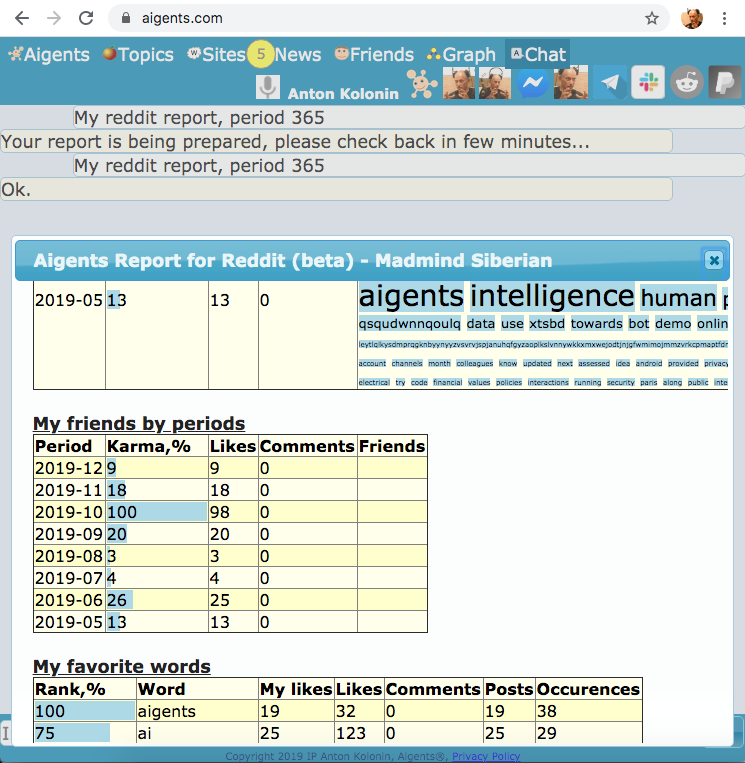Click the word 'human' in the tag cloud
The height and width of the screenshot is (763, 745).
point(678,298)
